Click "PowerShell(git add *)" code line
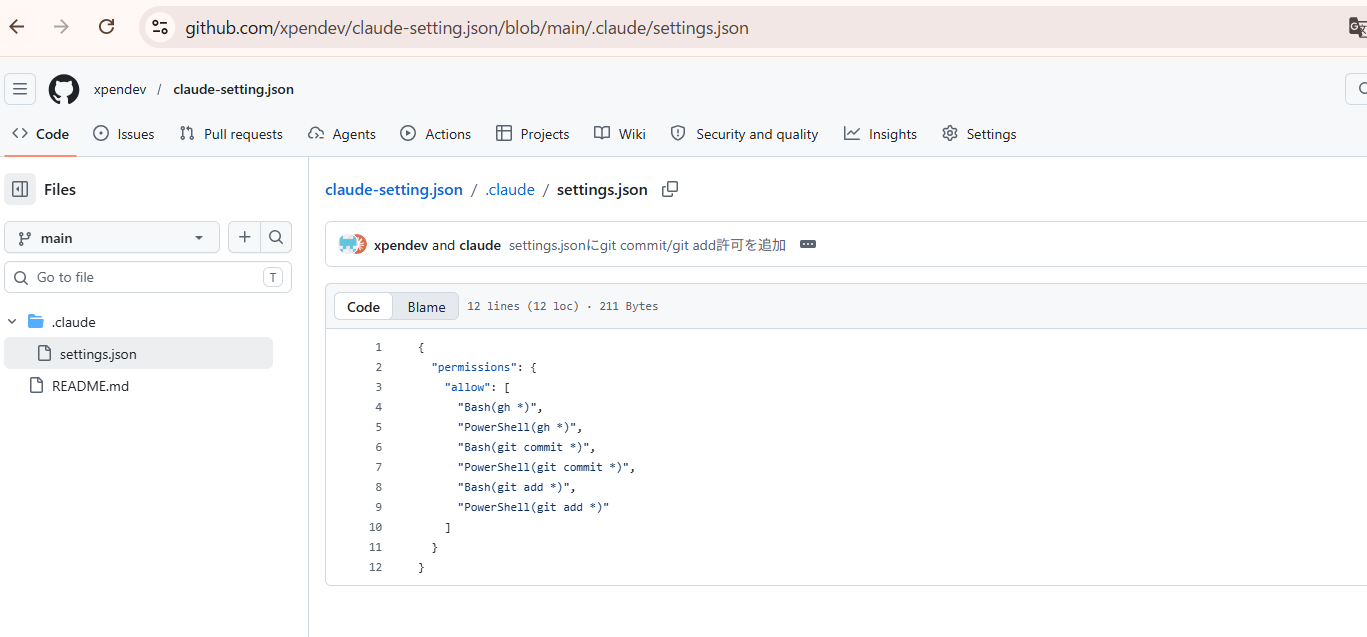The image size is (1367, 637). 533,507
